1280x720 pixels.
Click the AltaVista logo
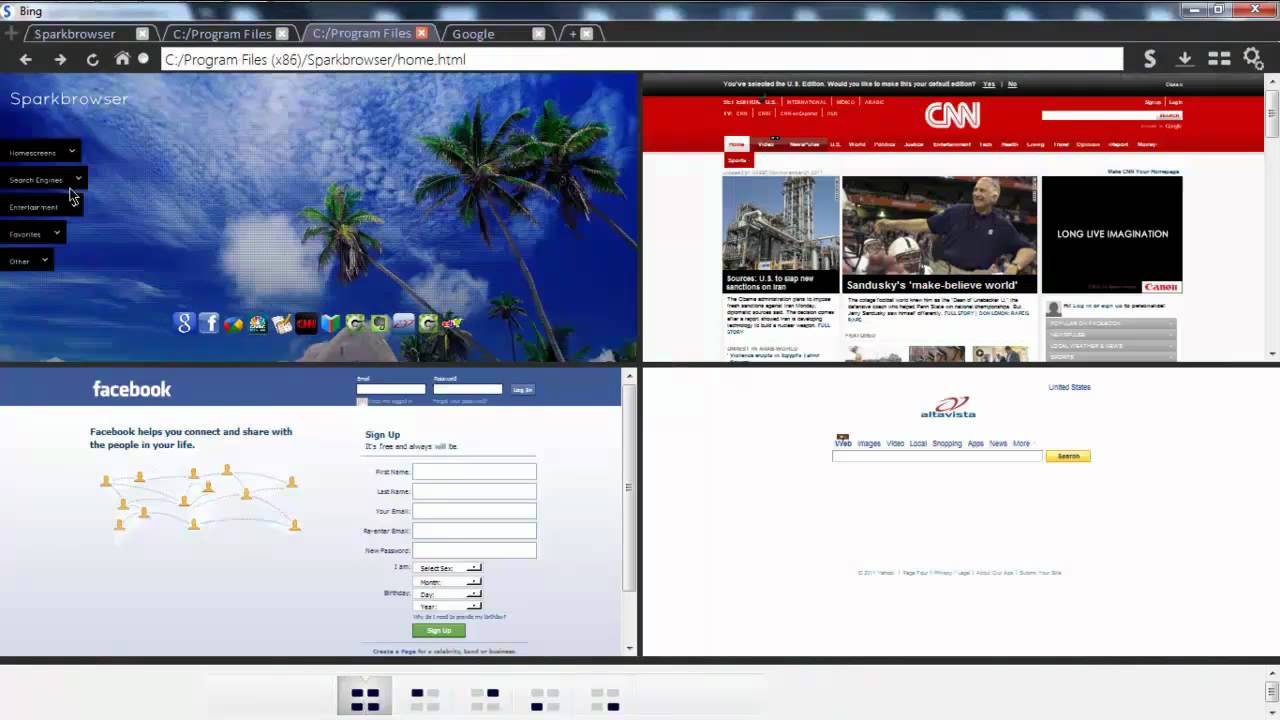pos(948,408)
